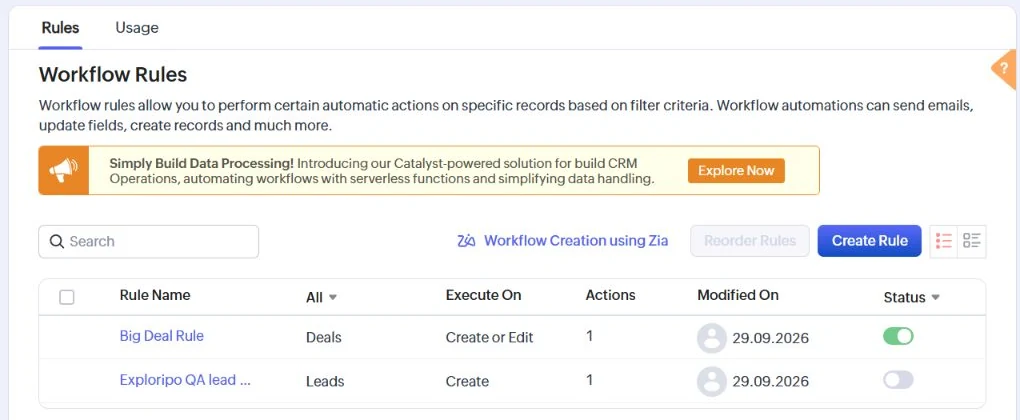Open the Status filter dropdown
This screenshot has height=420, width=1020.
pyautogui.click(x=911, y=297)
